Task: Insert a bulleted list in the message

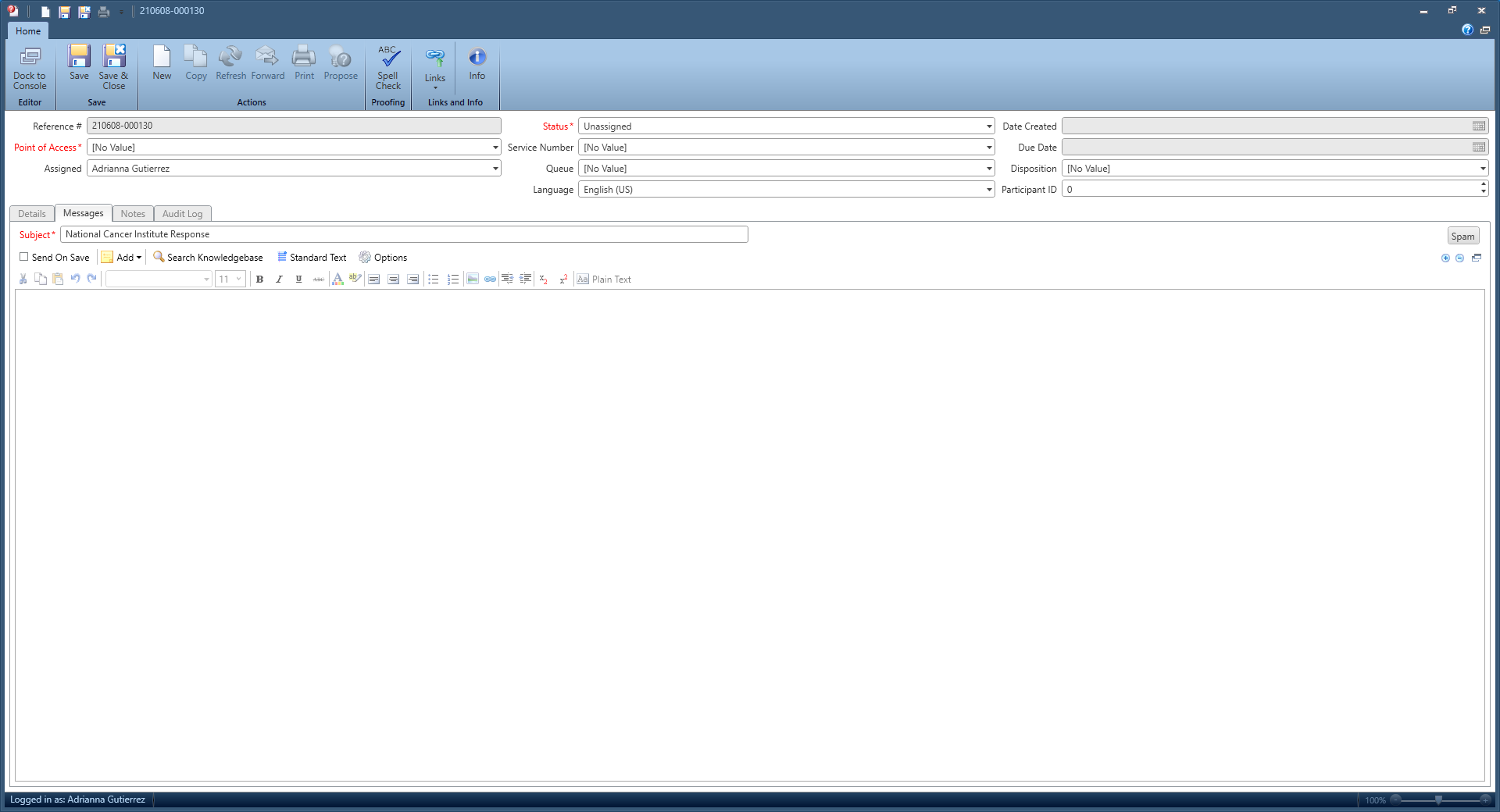Action: [434, 280]
